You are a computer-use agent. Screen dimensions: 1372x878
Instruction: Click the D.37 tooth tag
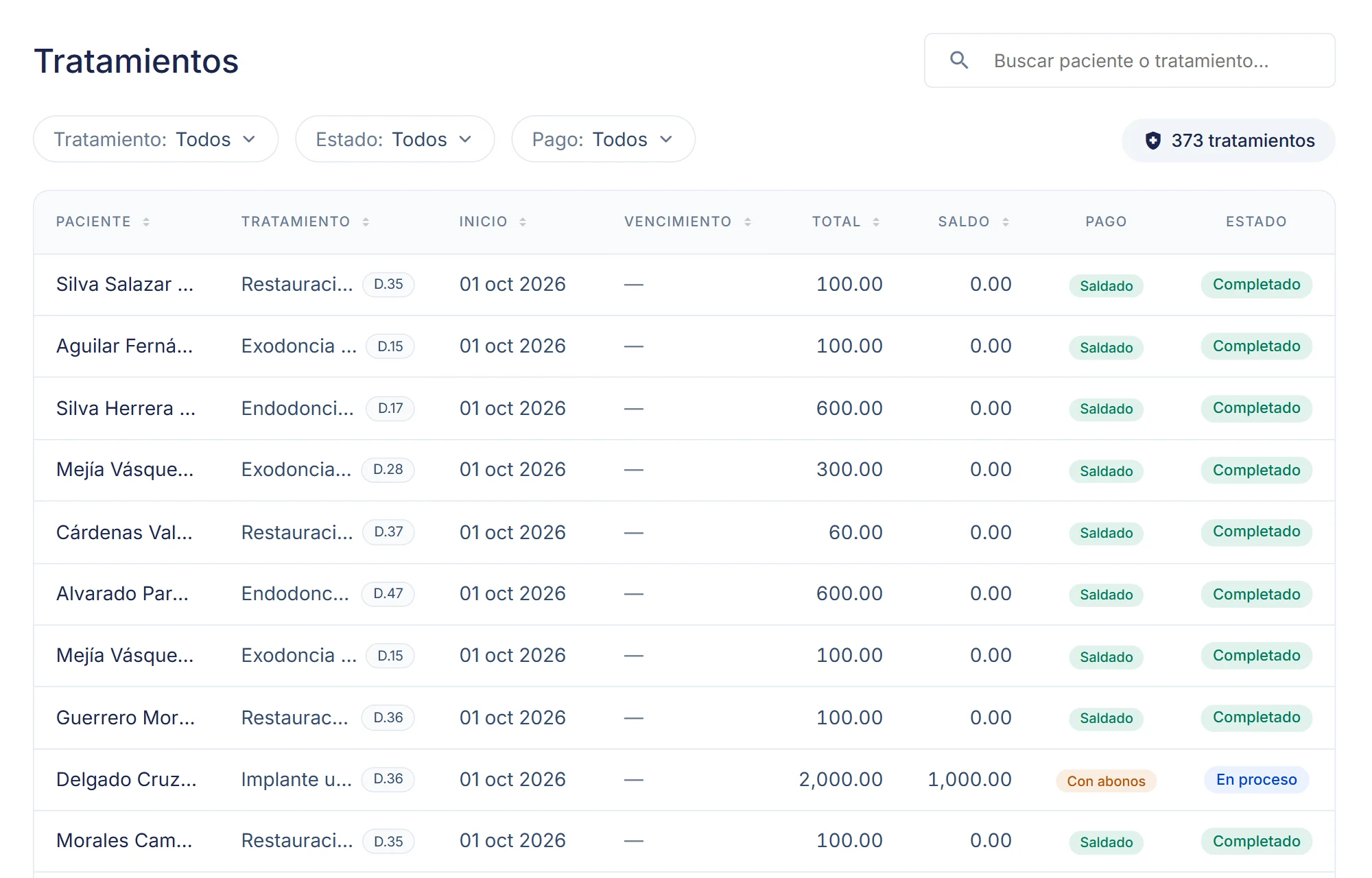(388, 532)
